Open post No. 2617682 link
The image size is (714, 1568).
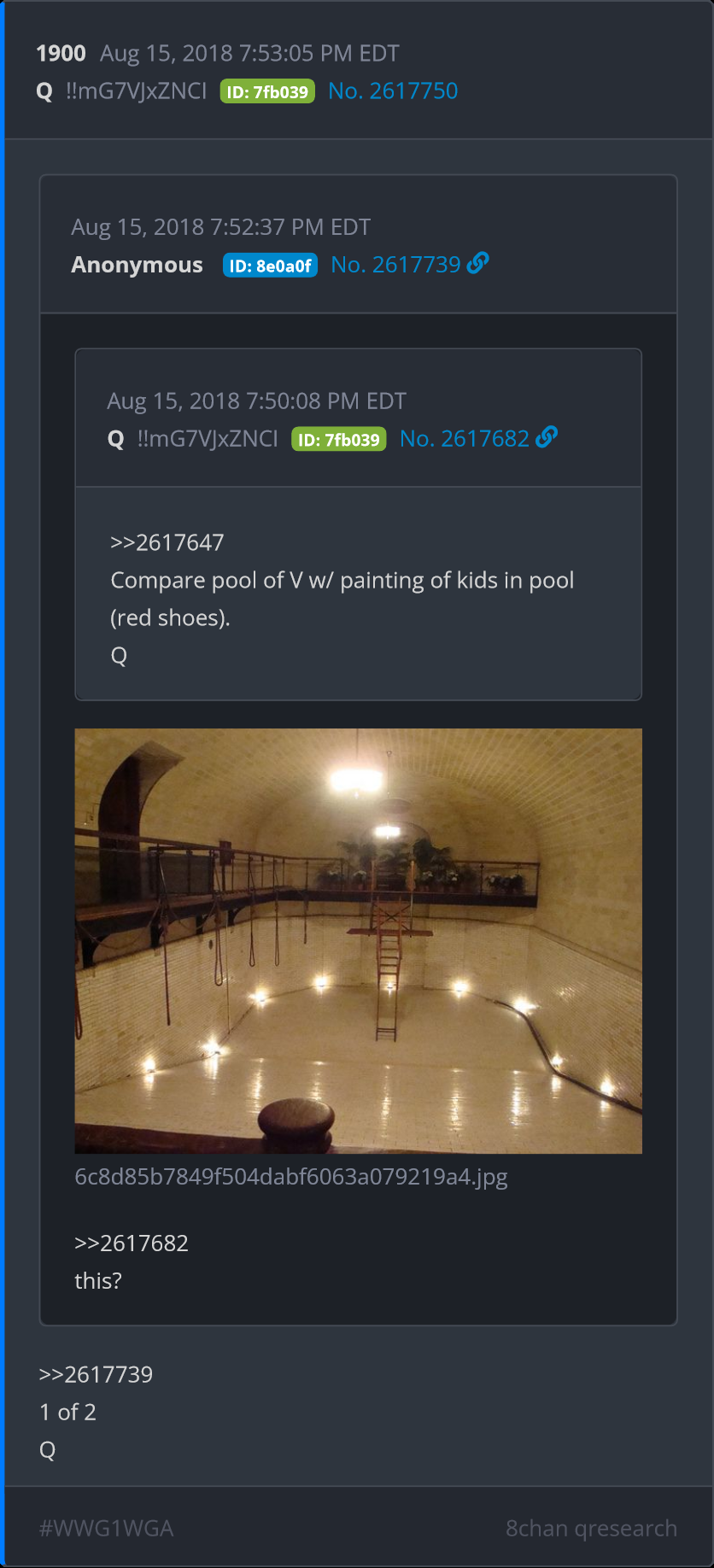465,439
